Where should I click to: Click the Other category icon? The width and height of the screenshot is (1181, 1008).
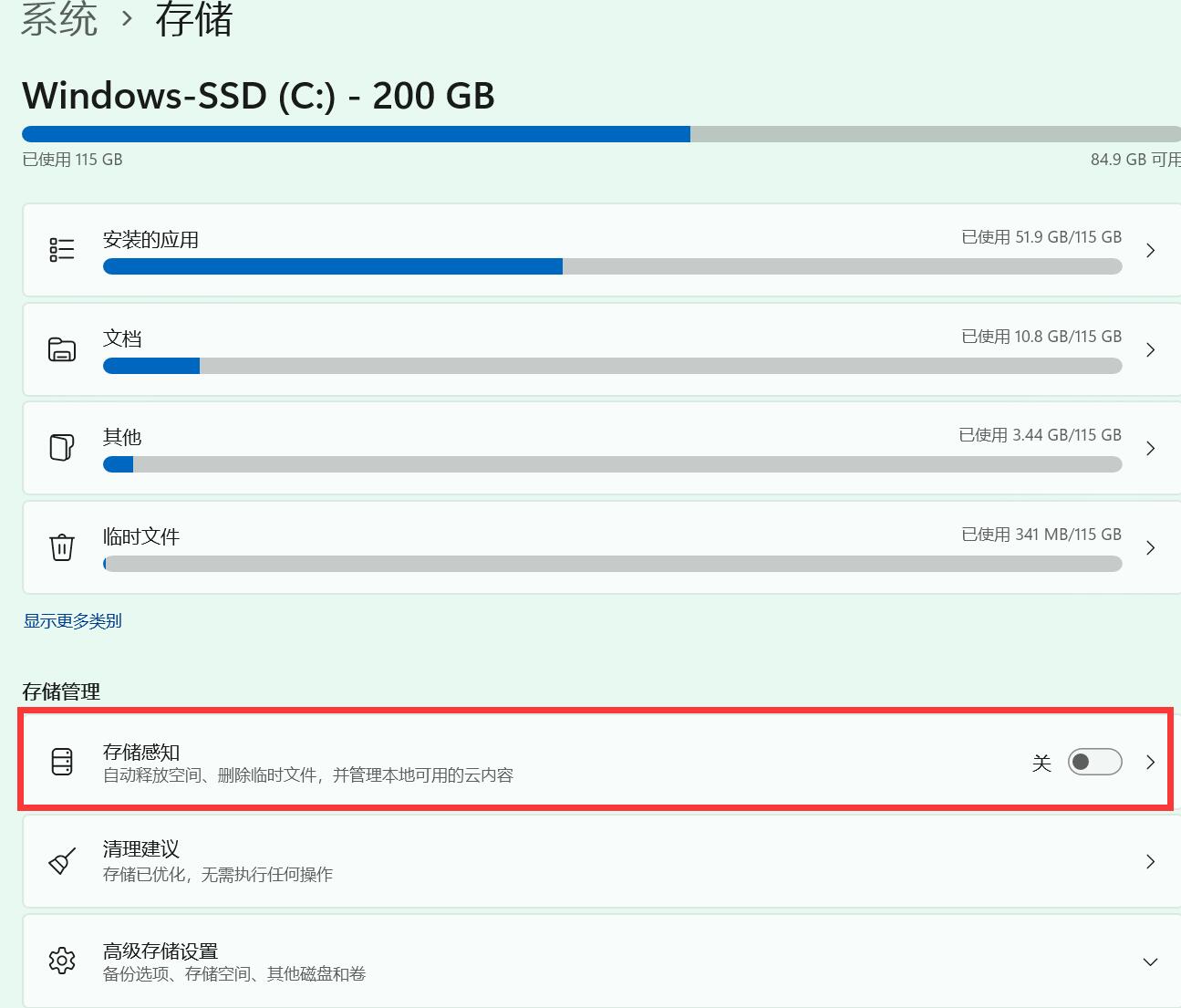coord(61,448)
